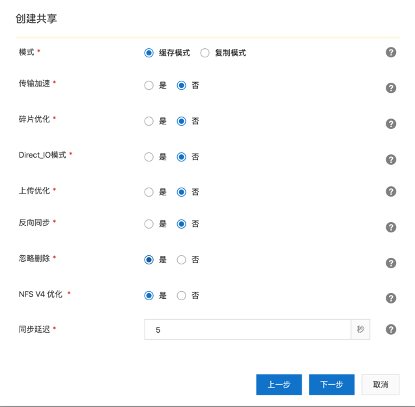Open the help tooltip for 传输加速
415x407 pixels.
[391, 88]
